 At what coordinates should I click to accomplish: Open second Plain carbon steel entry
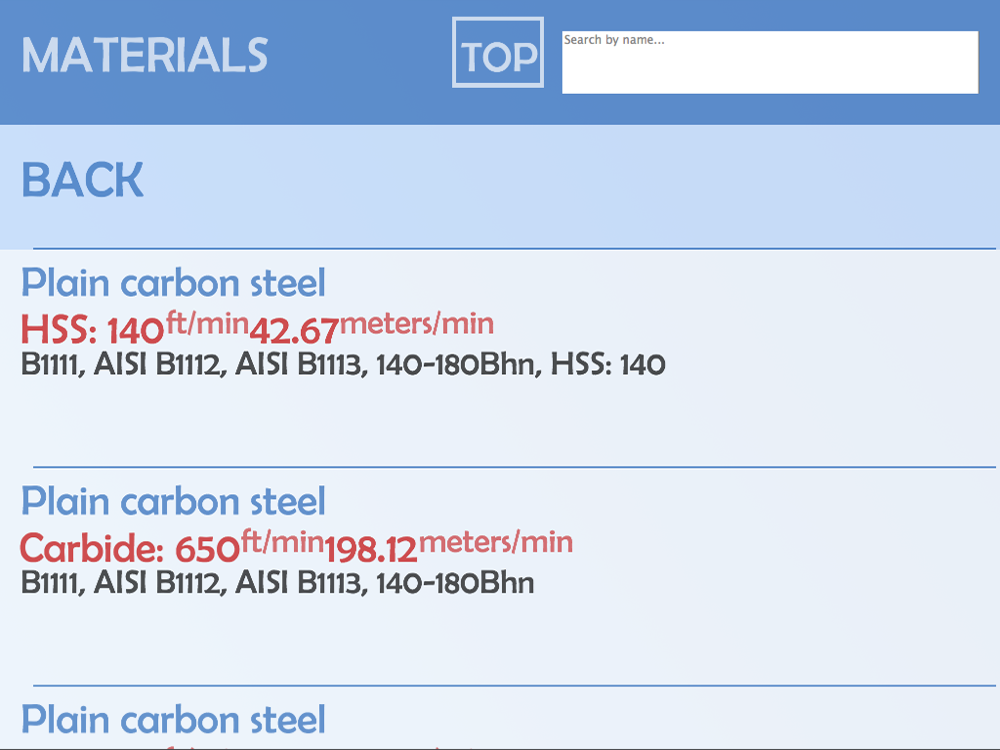[x=174, y=502]
